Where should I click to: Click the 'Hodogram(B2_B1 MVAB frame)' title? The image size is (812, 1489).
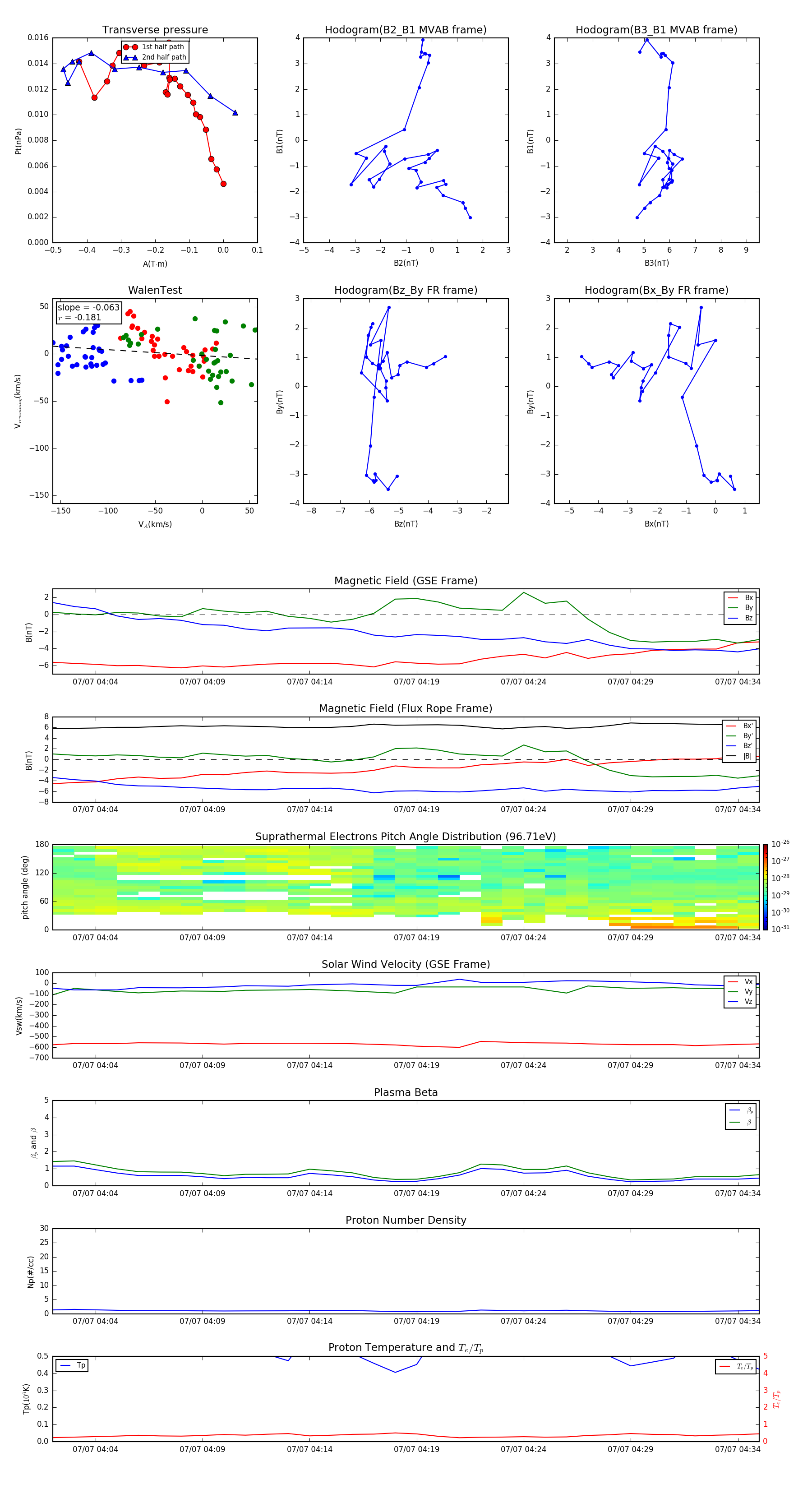point(406,30)
